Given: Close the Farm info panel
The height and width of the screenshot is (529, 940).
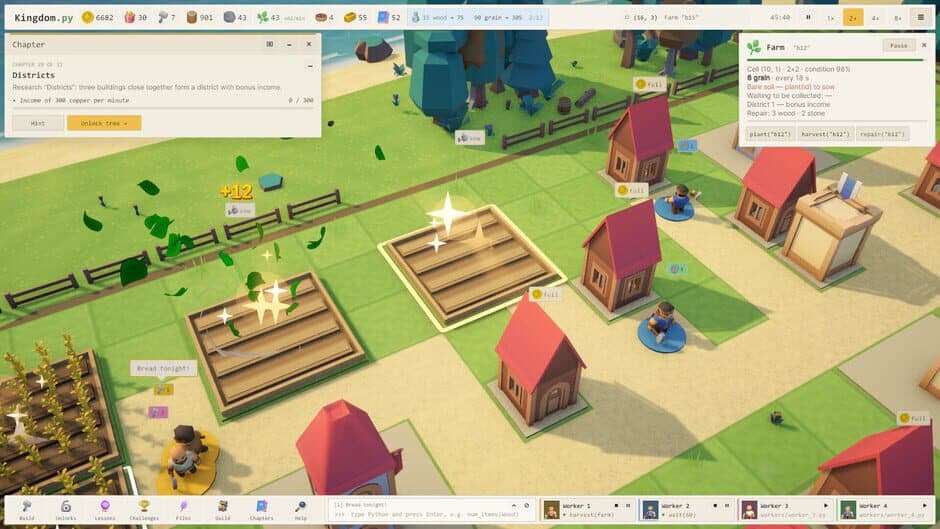Looking at the screenshot, I should [x=924, y=46].
